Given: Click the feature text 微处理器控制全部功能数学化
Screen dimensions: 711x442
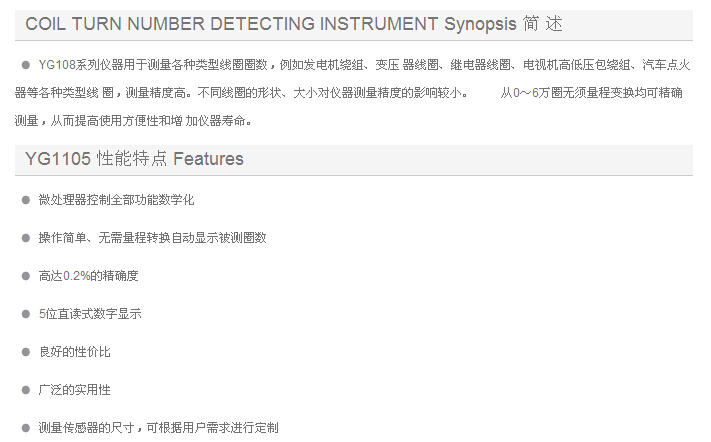Looking at the screenshot, I should click(116, 200).
